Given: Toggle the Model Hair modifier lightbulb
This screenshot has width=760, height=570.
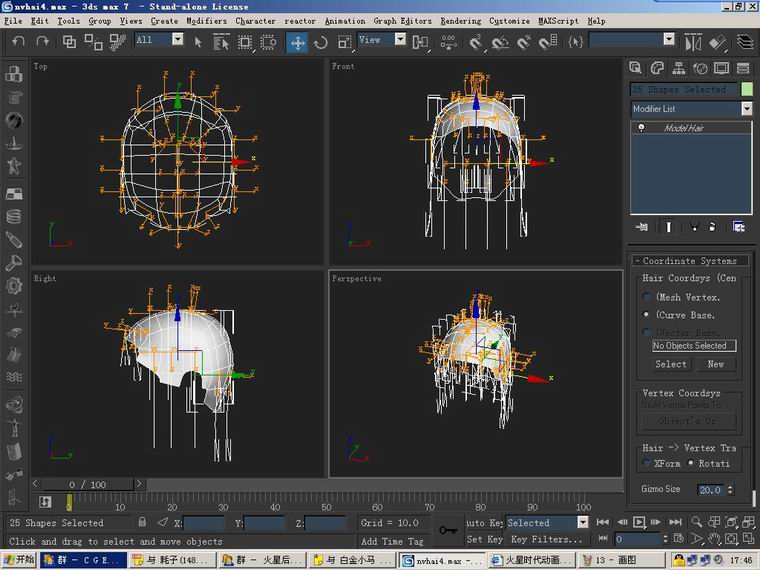Looking at the screenshot, I should pyautogui.click(x=641, y=128).
